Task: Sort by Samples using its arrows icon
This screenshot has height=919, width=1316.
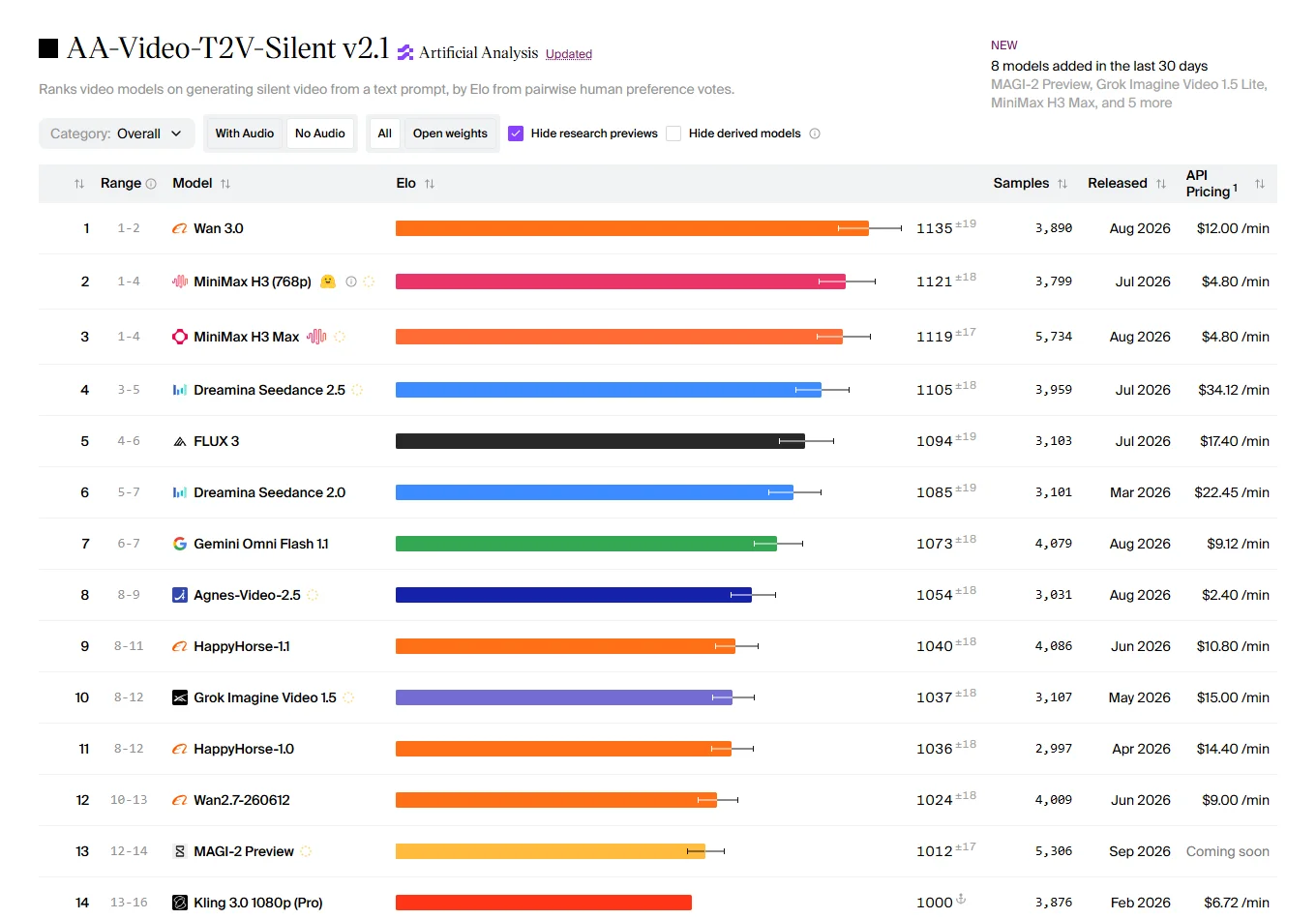Action: [1062, 184]
